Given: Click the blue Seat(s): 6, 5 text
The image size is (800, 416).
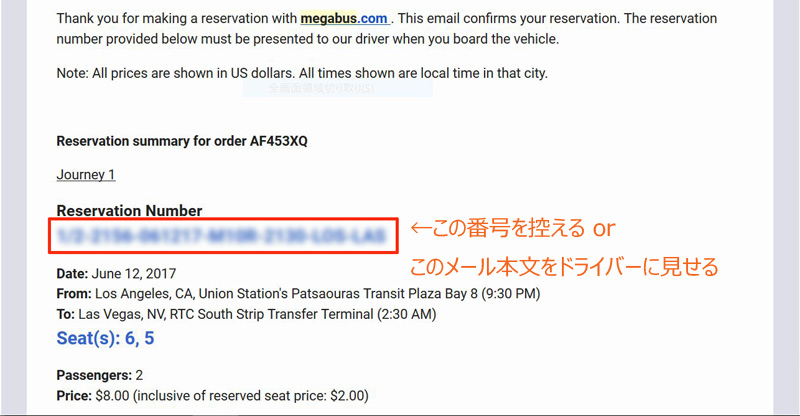Looking at the screenshot, I should [x=105, y=338].
